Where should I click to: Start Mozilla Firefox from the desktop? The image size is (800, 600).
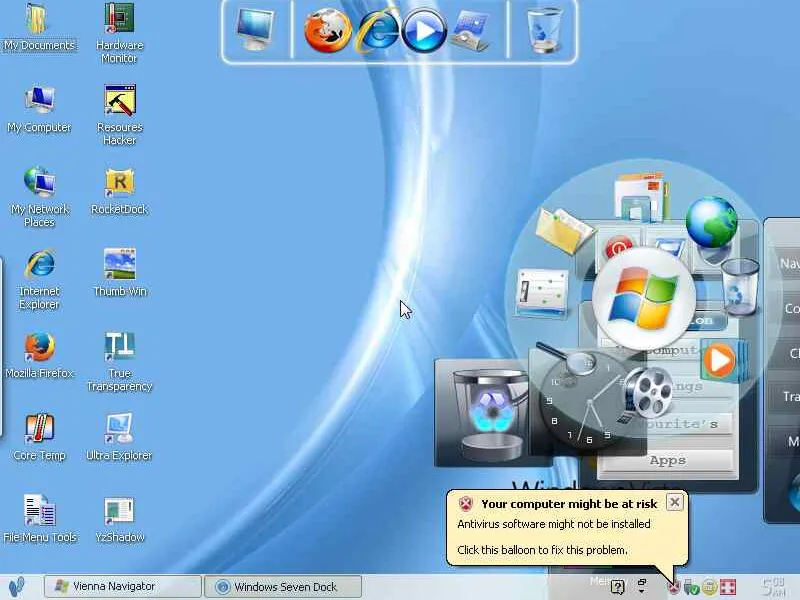(x=39, y=356)
